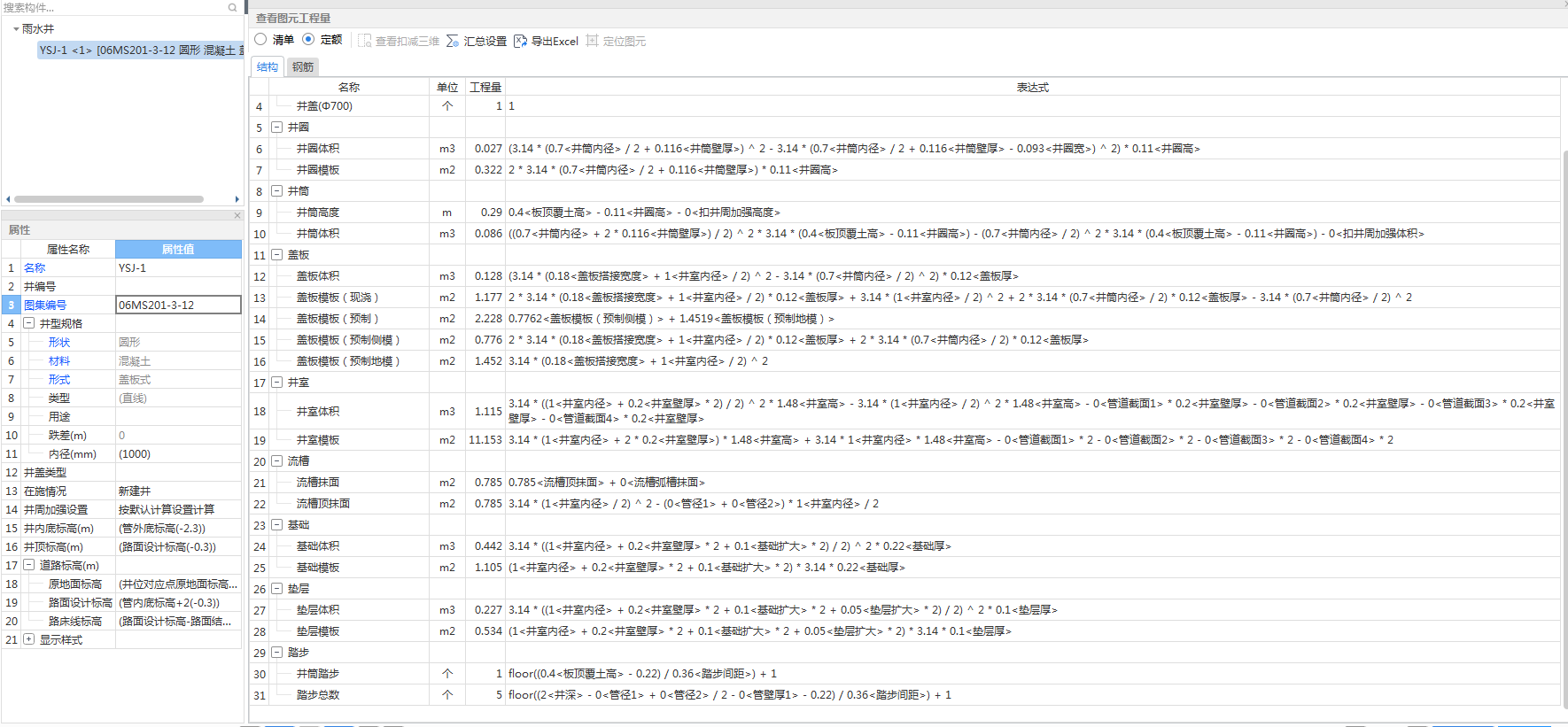Screen dimensions: 1568x727
Task: Select the 井室体积 row
Action: coord(904,411)
